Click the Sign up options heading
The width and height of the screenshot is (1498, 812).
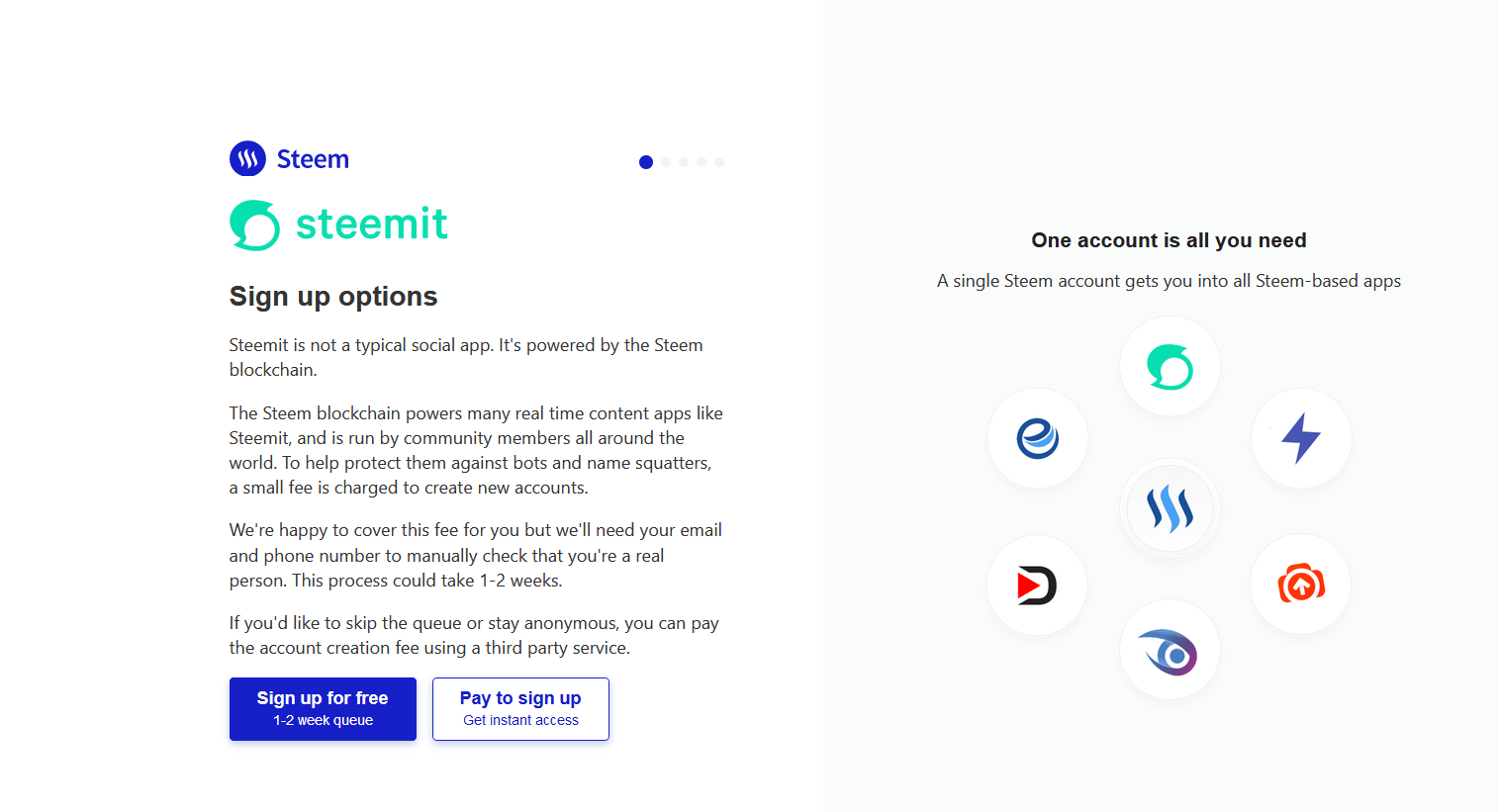(x=333, y=297)
